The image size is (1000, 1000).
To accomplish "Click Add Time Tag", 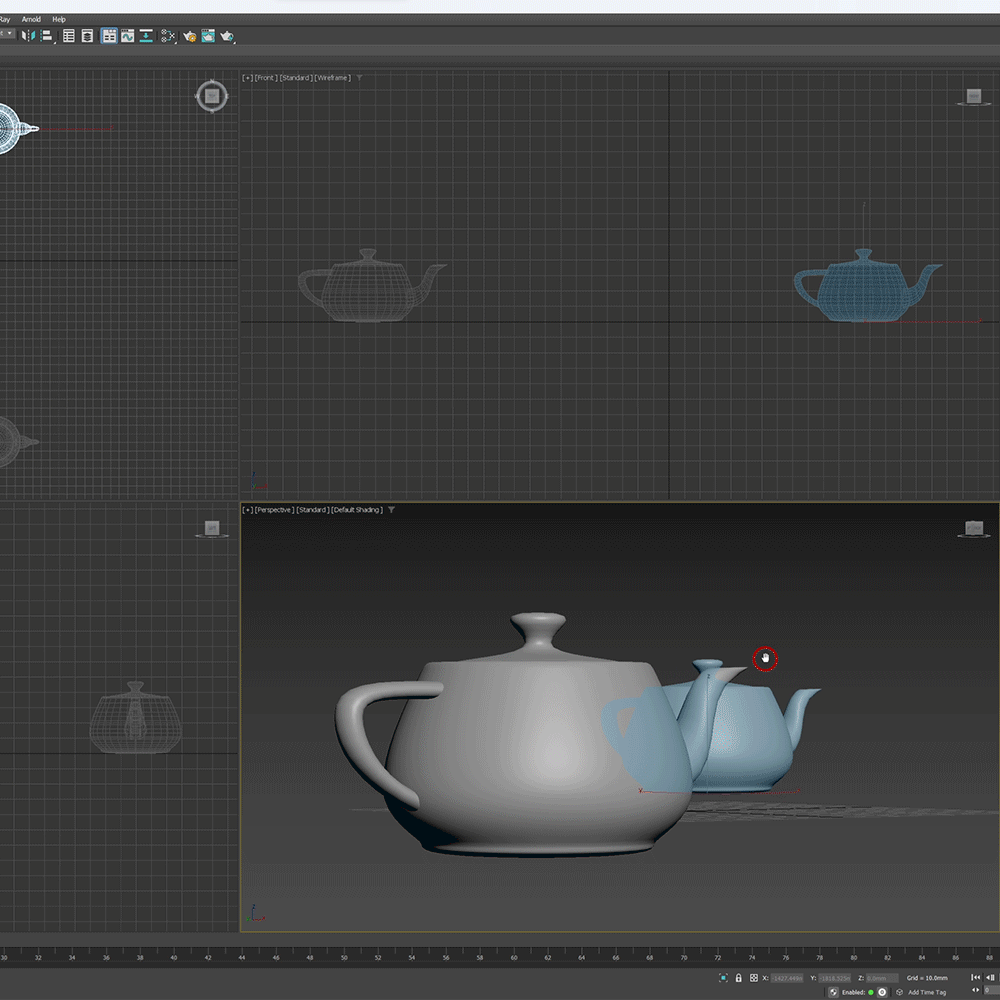I will click(926, 992).
